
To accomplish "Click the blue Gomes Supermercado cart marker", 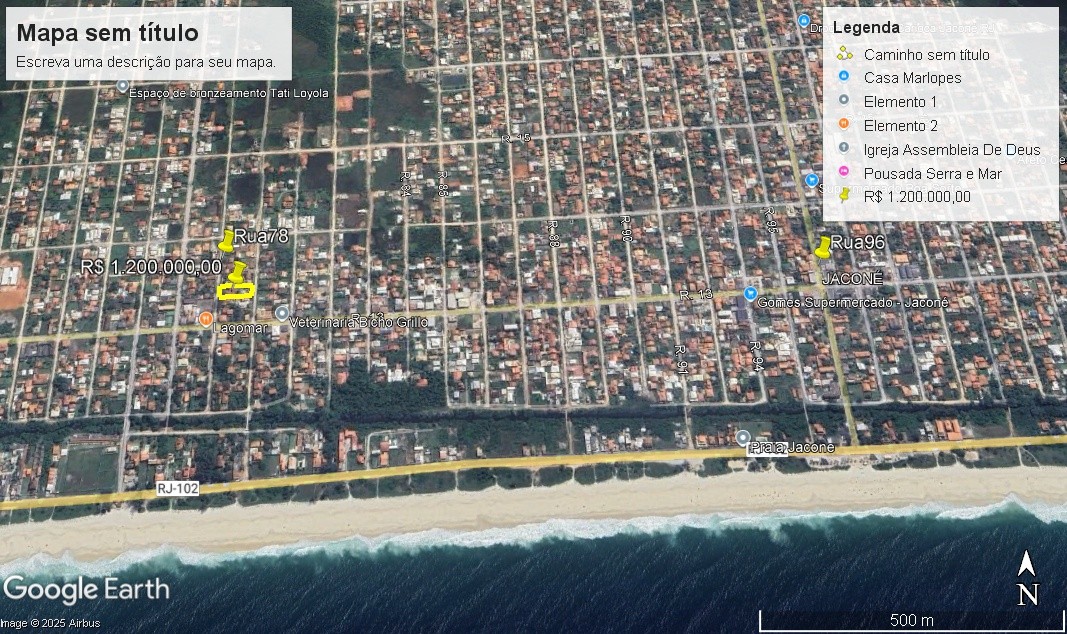I will (750, 294).
